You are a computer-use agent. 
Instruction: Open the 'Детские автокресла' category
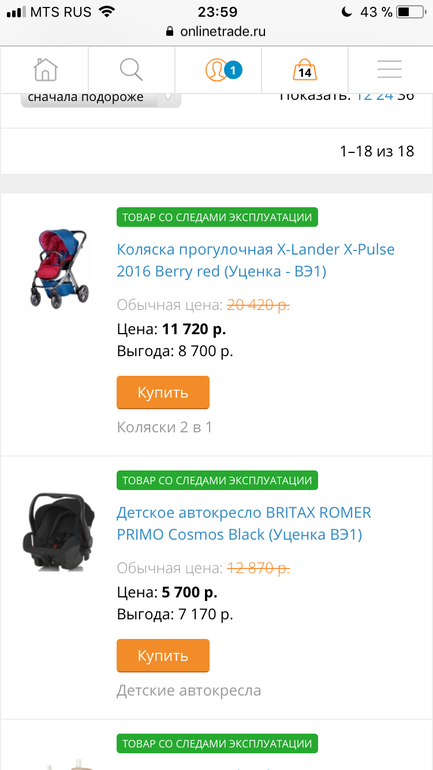point(189,690)
